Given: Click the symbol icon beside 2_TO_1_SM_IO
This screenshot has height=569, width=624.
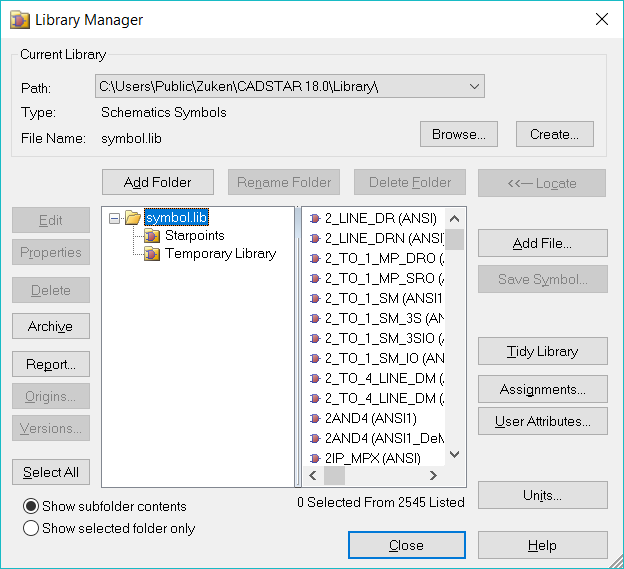Looking at the screenshot, I should tap(315, 358).
